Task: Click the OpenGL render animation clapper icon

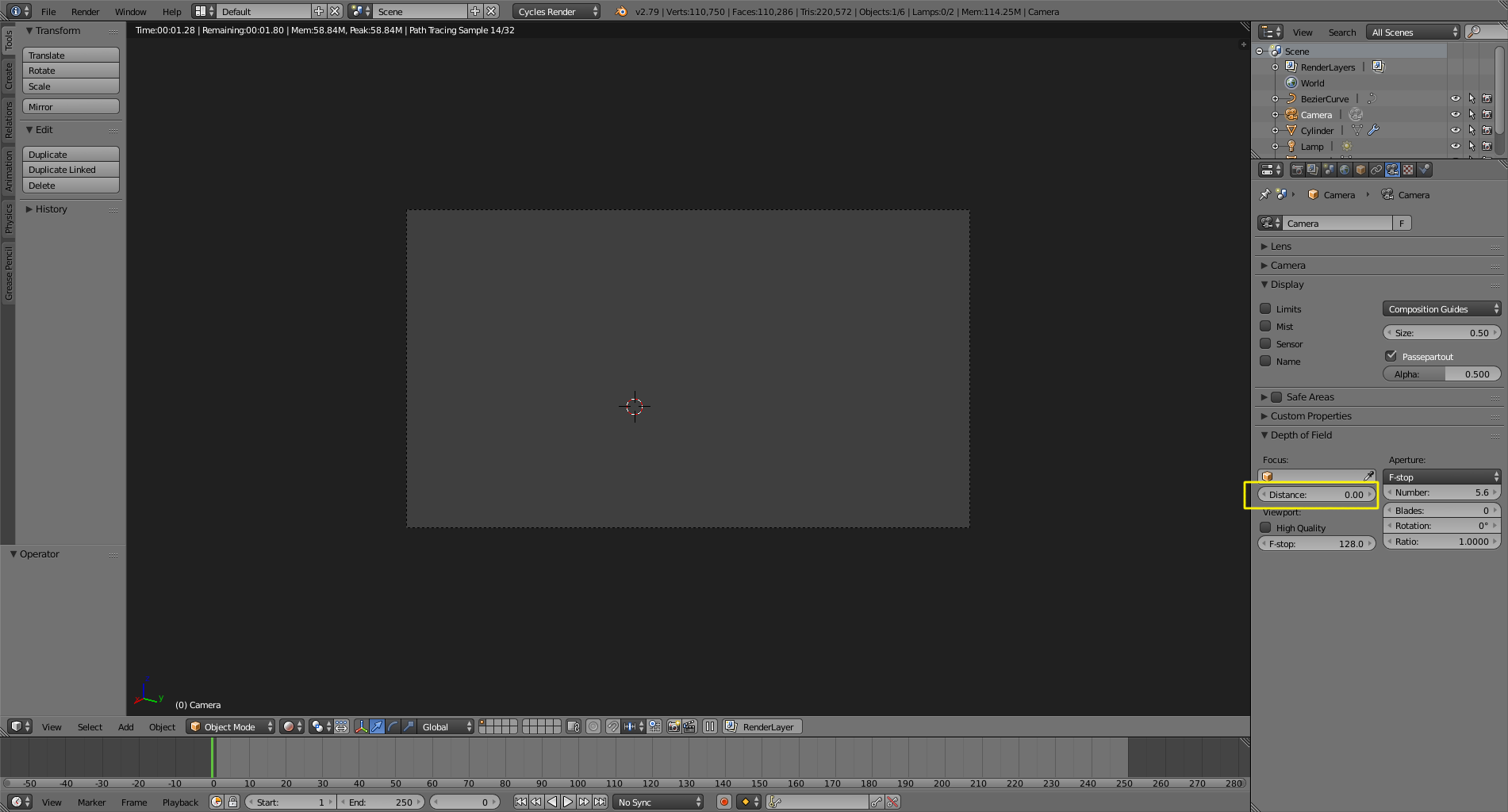Action: (x=689, y=726)
